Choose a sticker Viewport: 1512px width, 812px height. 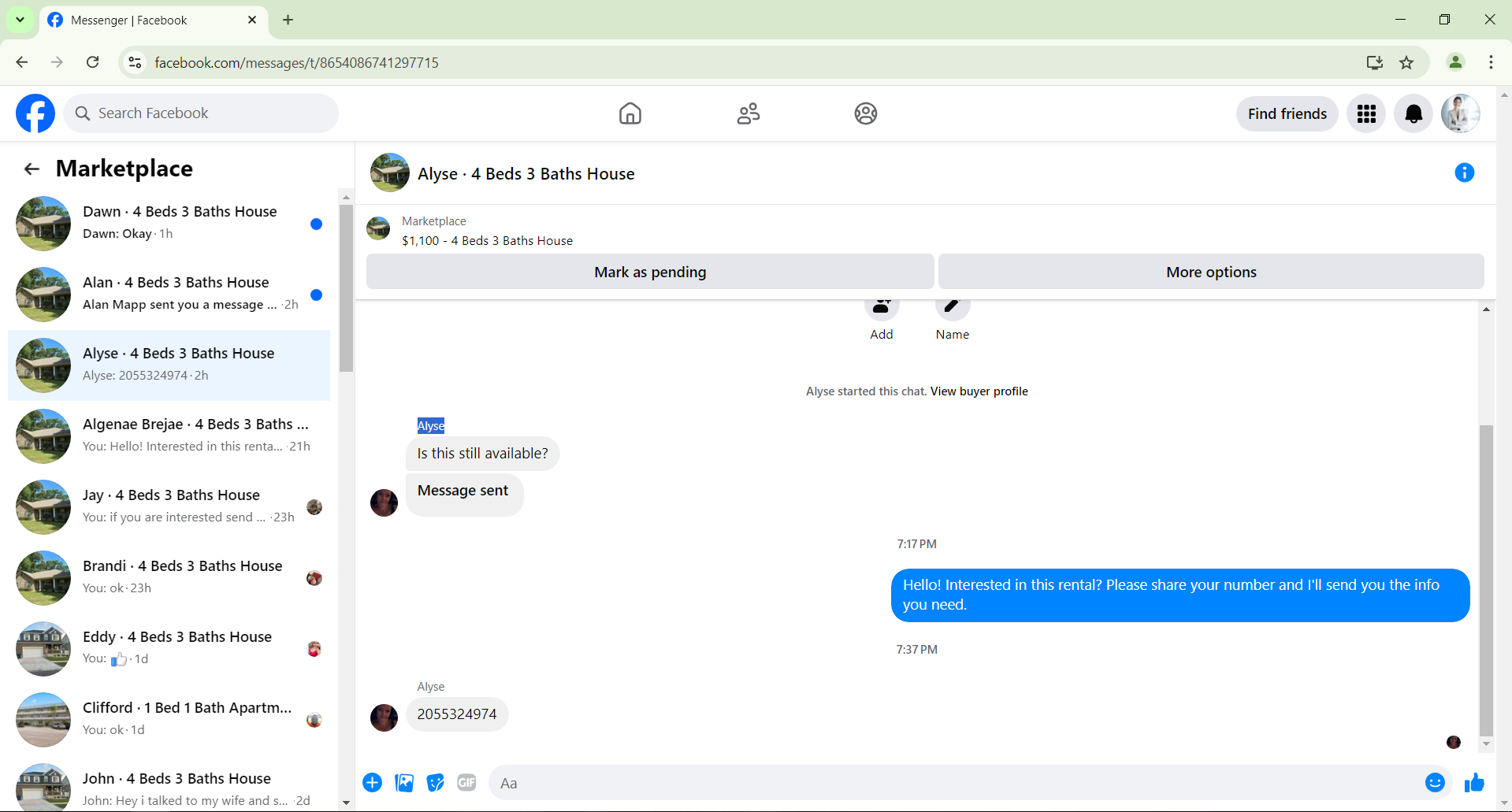pos(436,783)
